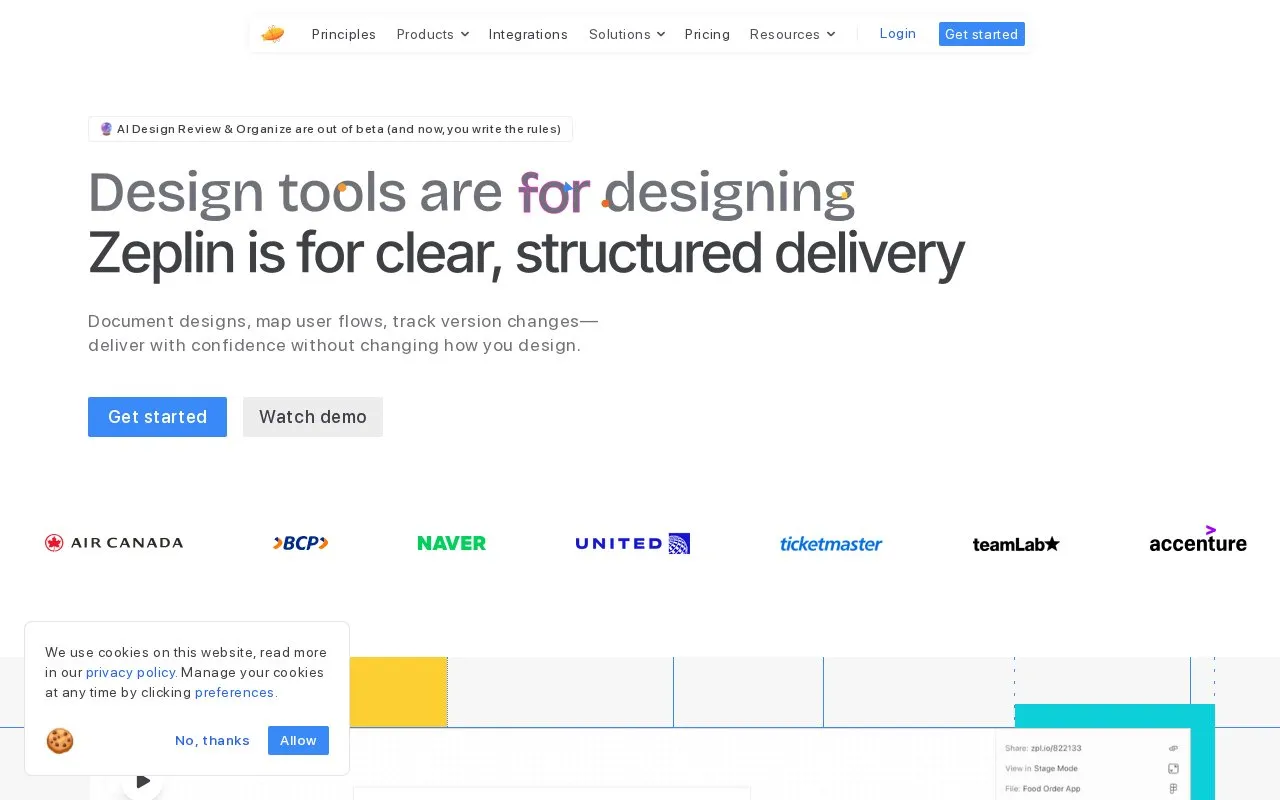Click the Login link

point(898,33)
